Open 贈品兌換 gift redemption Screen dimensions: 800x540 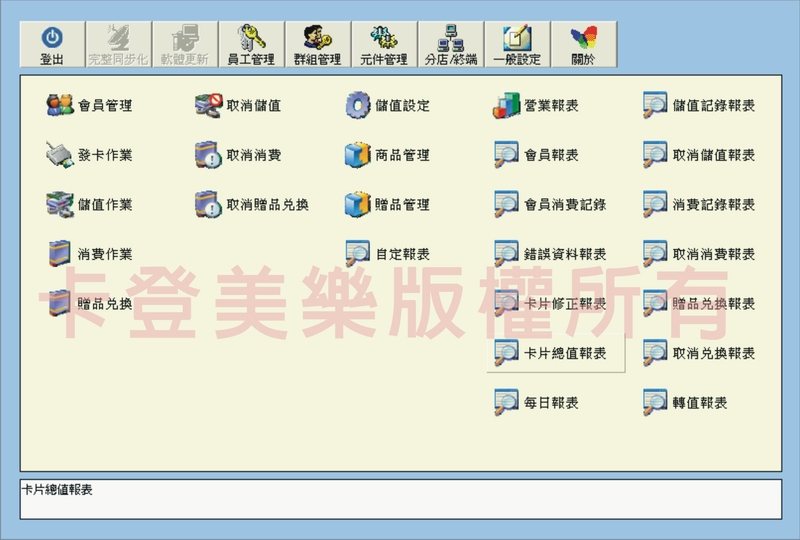(89, 304)
